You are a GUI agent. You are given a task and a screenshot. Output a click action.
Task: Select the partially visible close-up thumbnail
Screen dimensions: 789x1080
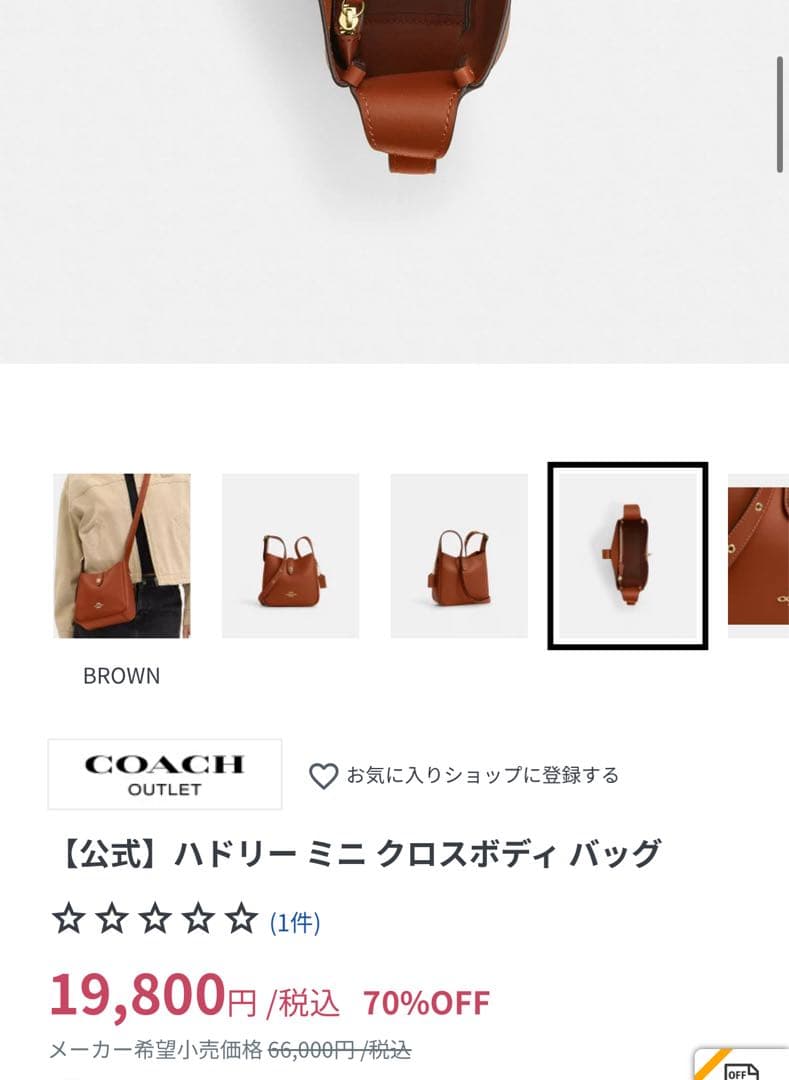pos(758,555)
